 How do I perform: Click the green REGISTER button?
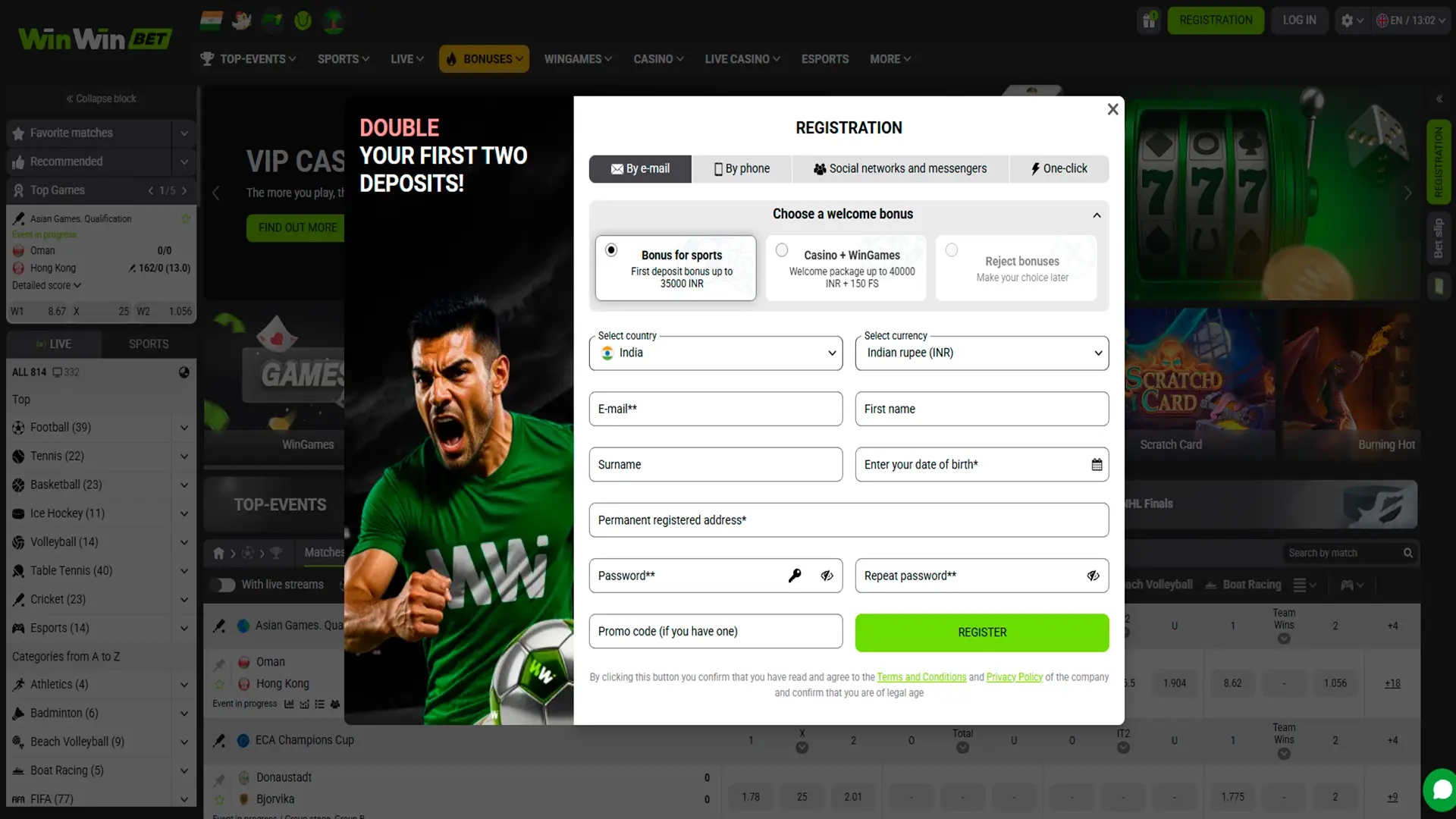pos(981,632)
